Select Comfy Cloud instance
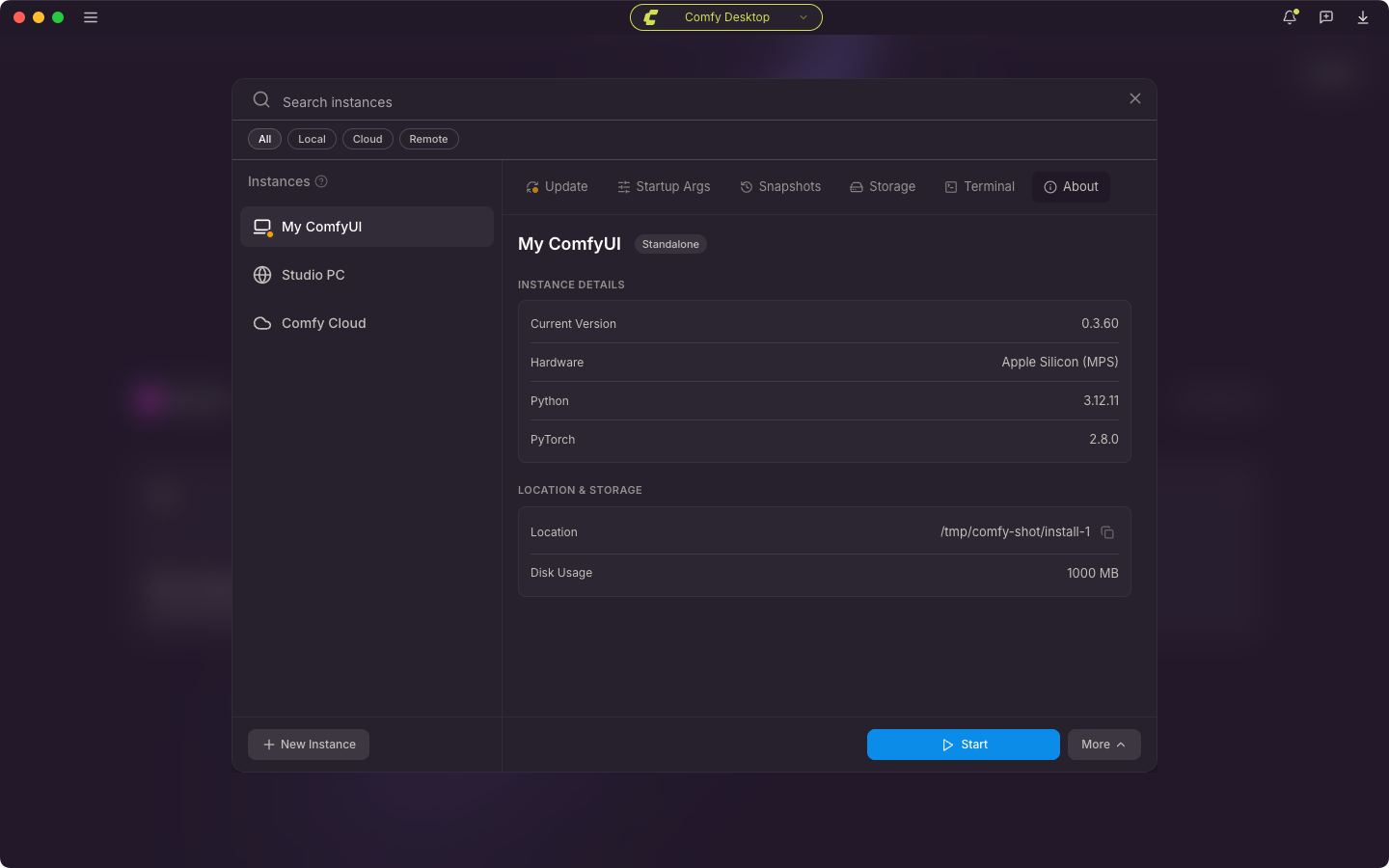The height and width of the screenshot is (868, 1389). pos(367,323)
